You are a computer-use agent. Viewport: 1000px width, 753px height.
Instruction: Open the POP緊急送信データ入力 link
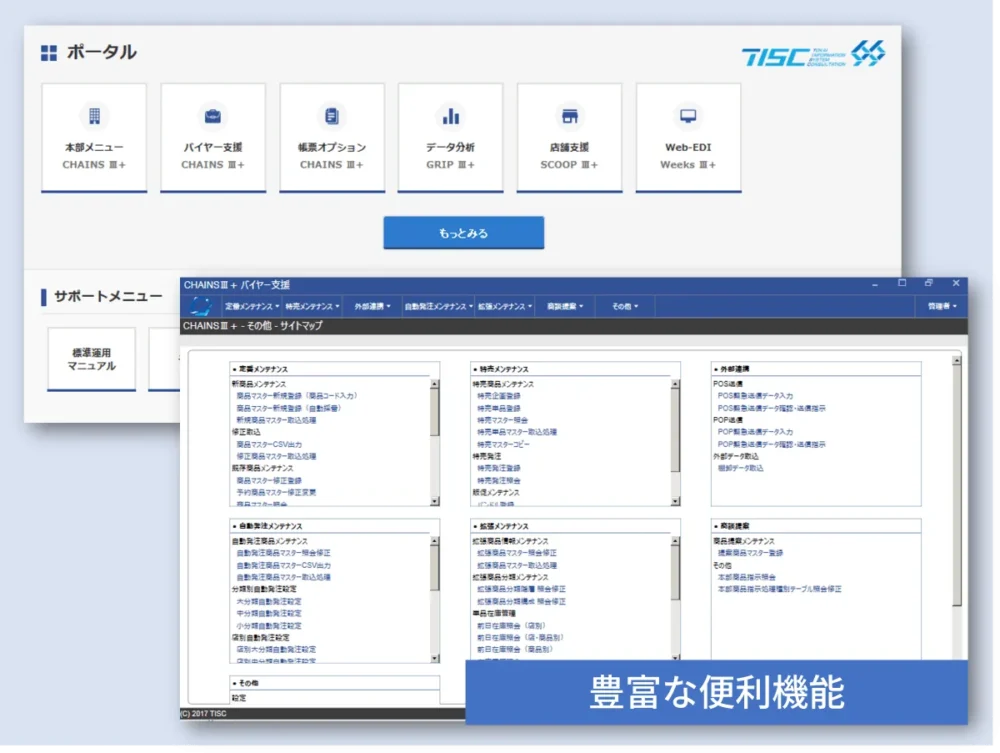pos(755,432)
